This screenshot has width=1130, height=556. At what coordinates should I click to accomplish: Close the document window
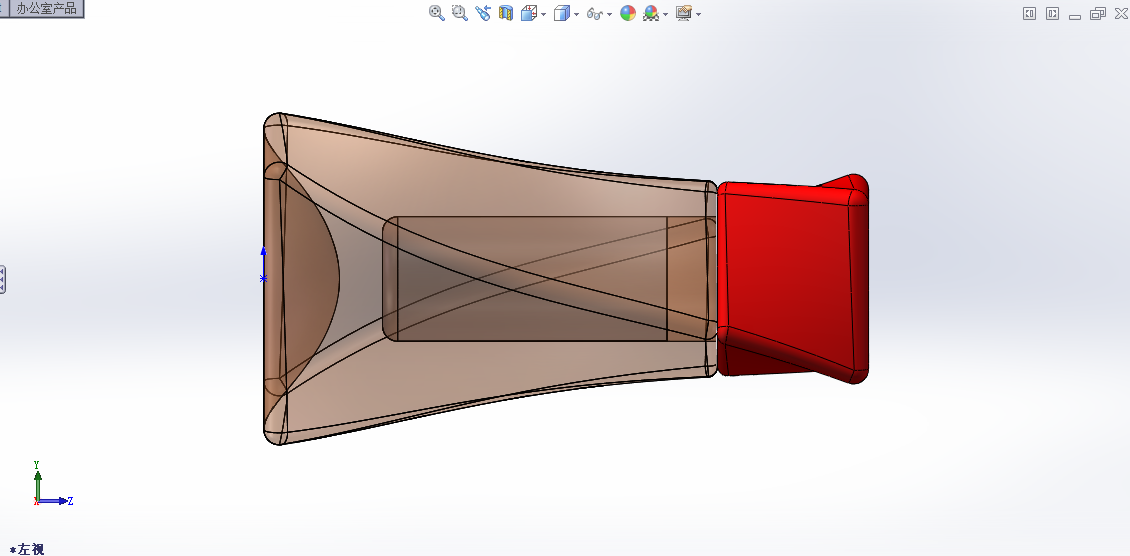coord(1121,14)
